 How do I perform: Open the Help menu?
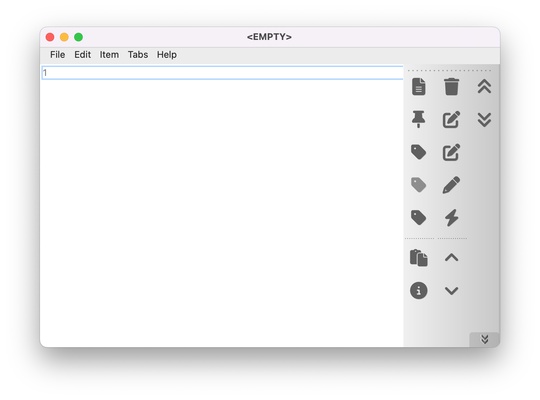click(x=167, y=55)
